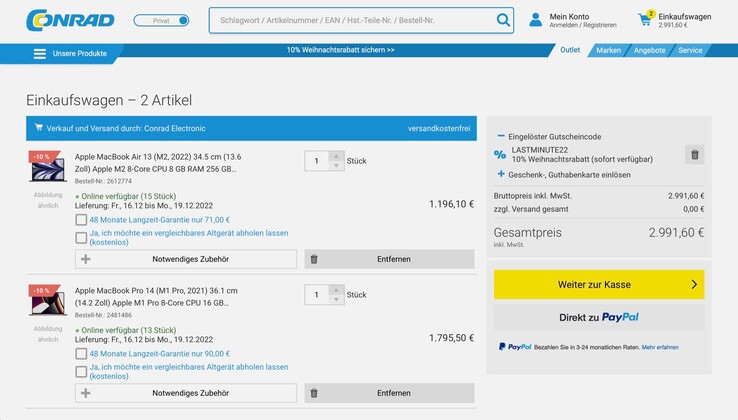Viewport: 738px width, 420px height.
Task: Select MacBook Air price 1.196,10 €
Action: pyautogui.click(x=451, y=204)
